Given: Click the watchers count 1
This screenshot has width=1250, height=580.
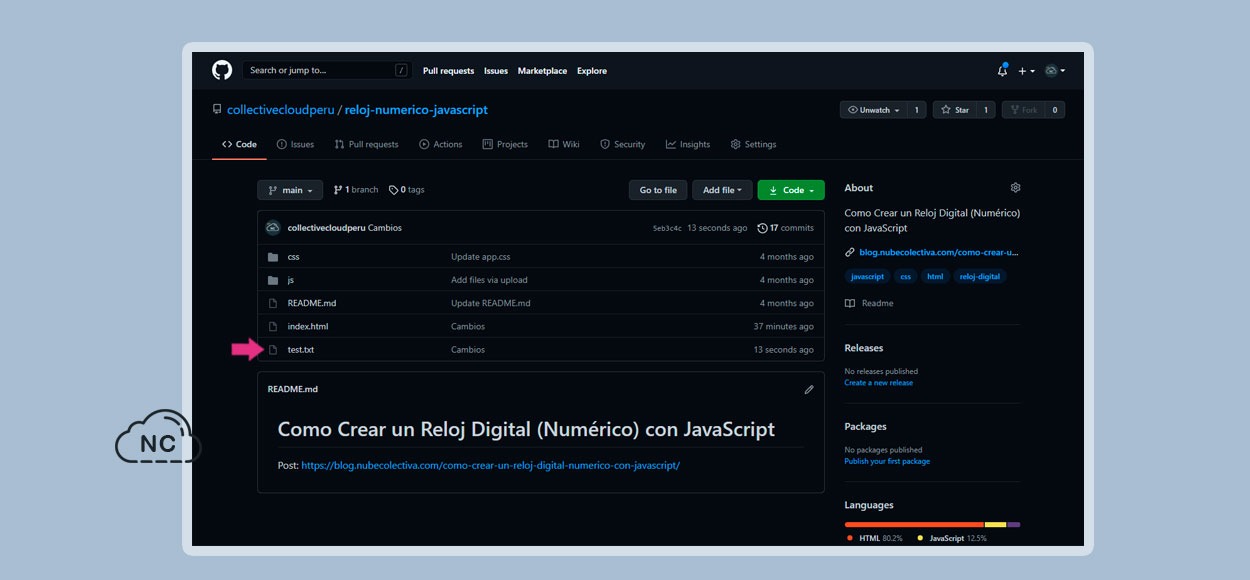Looking at the screenshot, I should click(917, 110).
